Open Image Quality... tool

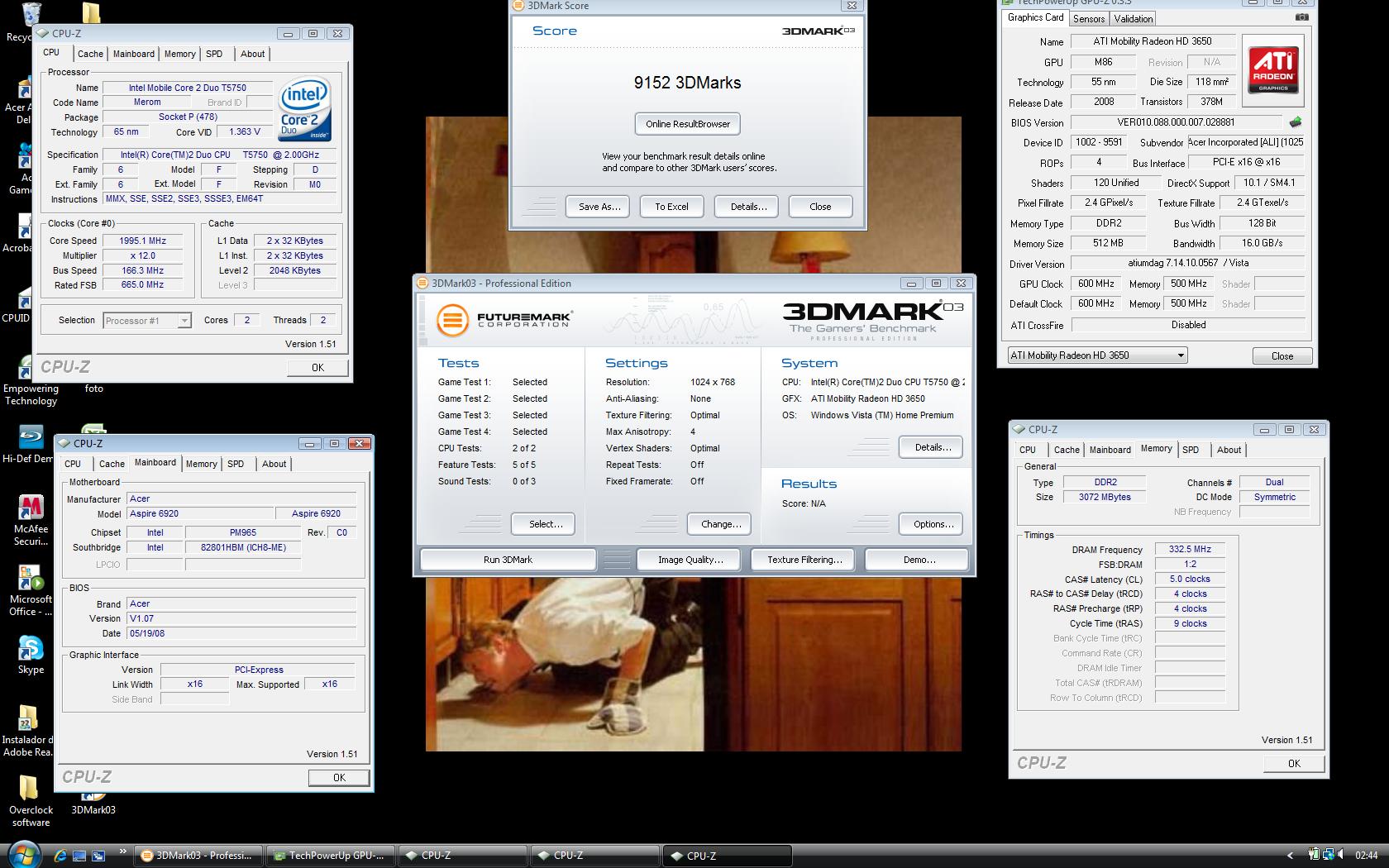tap(690, 560)
